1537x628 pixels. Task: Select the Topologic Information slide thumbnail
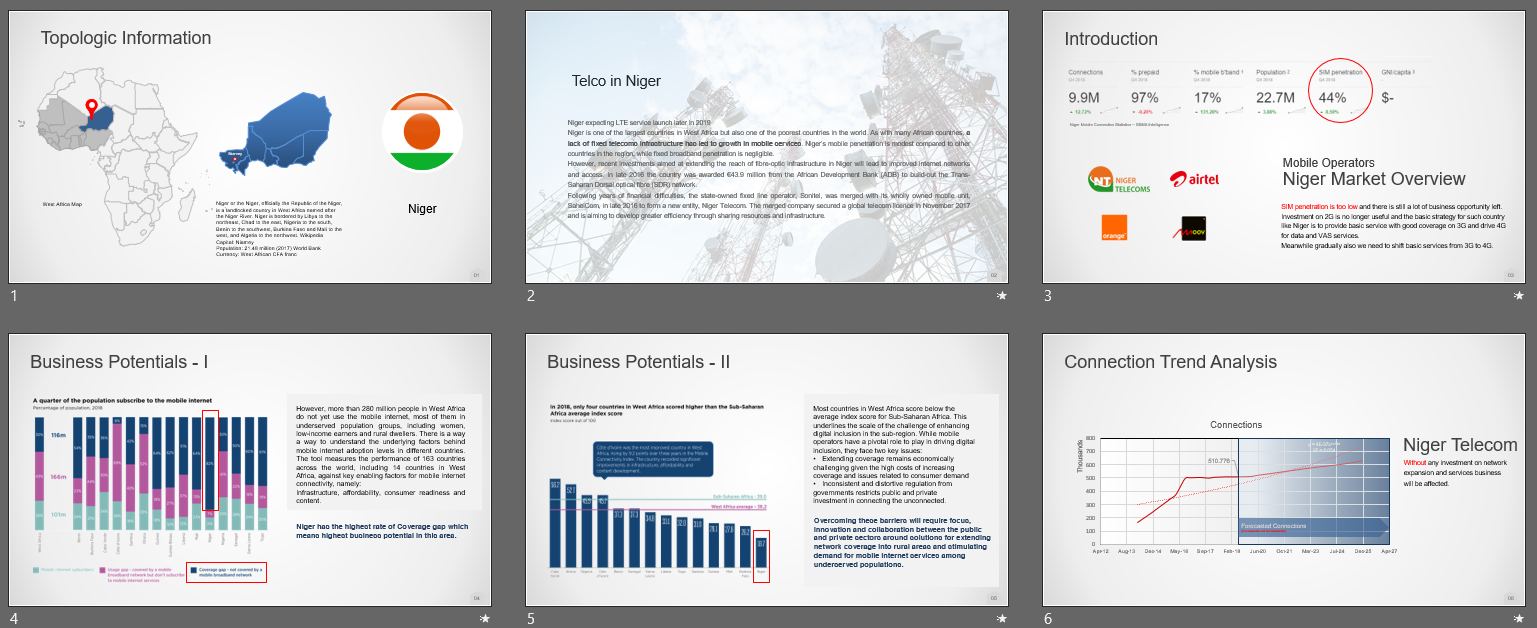pyautogui.click(x=250, y=147)
